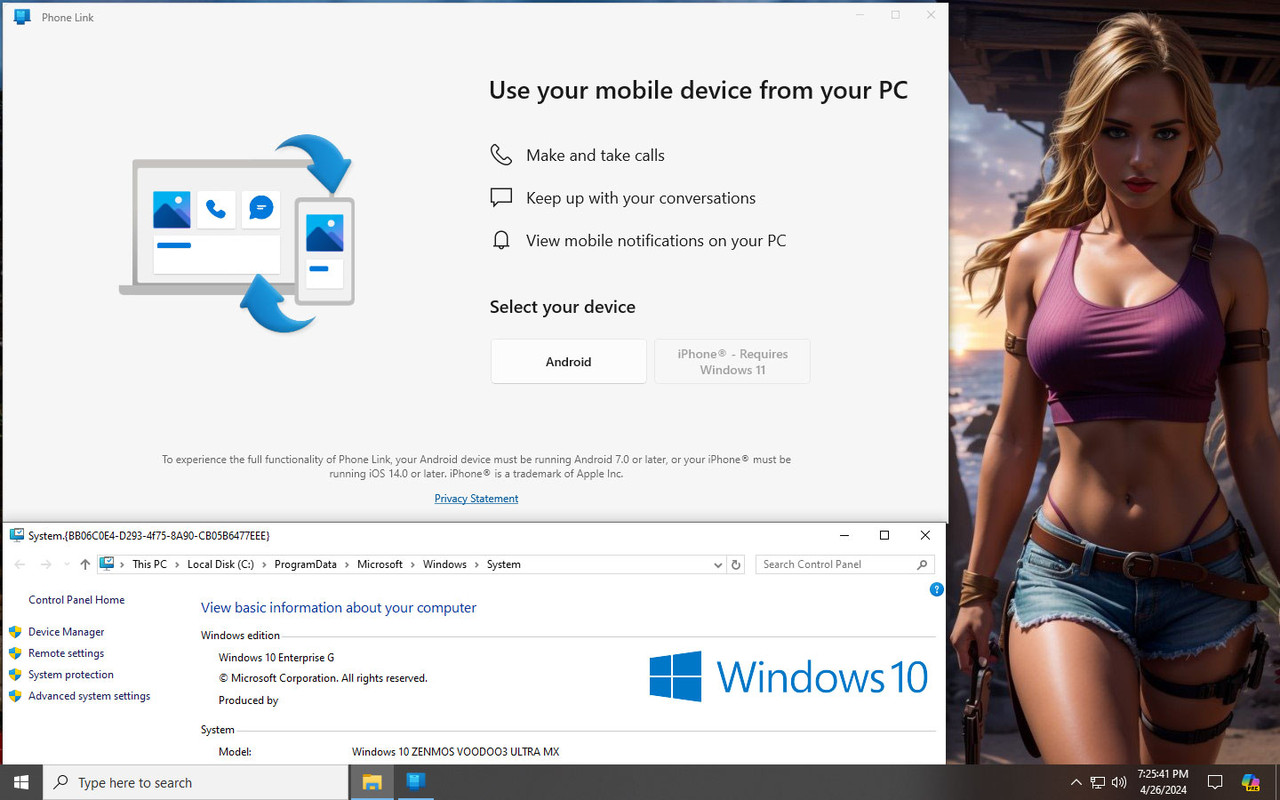Viewport: 1280px width, 800px height.
Task: Select Microsoft in the breadcrumb path
Action: [380, 564]
